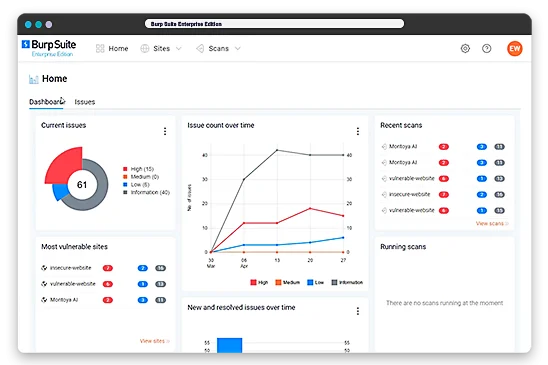This screenshot has height=365, width=548.
Task: Click Low (6) entry in donut legend
Action: [x=137, y=185]
